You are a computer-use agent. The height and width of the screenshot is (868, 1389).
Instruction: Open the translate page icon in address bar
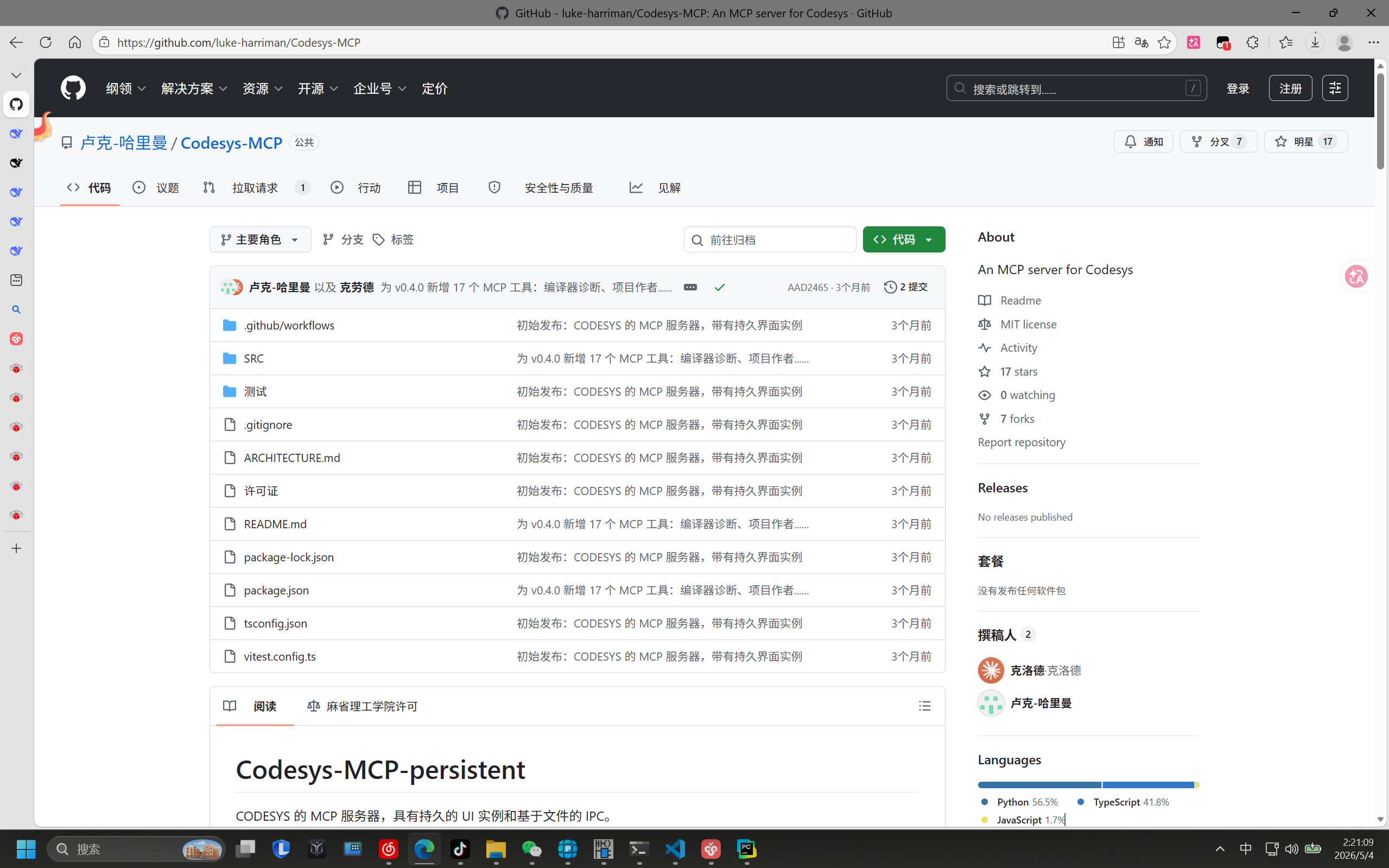(1141, 42)
